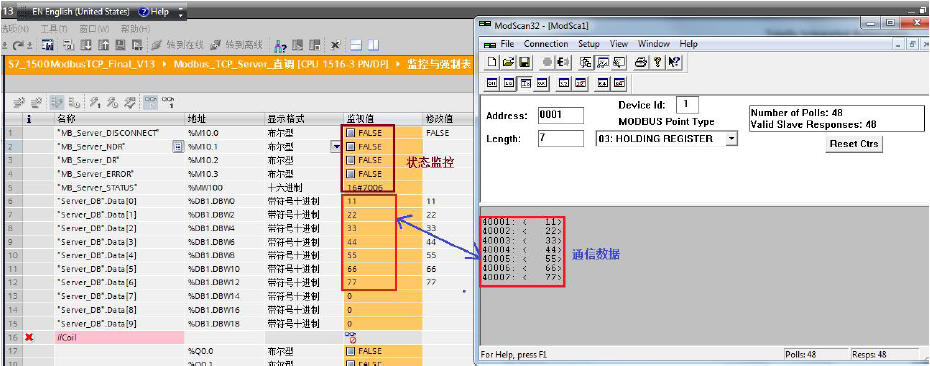The height and width of the screenshot is (366, 930).
Task: Open display format dropdown on MB_Server_NDR row
Action: (x=336, y=147)
